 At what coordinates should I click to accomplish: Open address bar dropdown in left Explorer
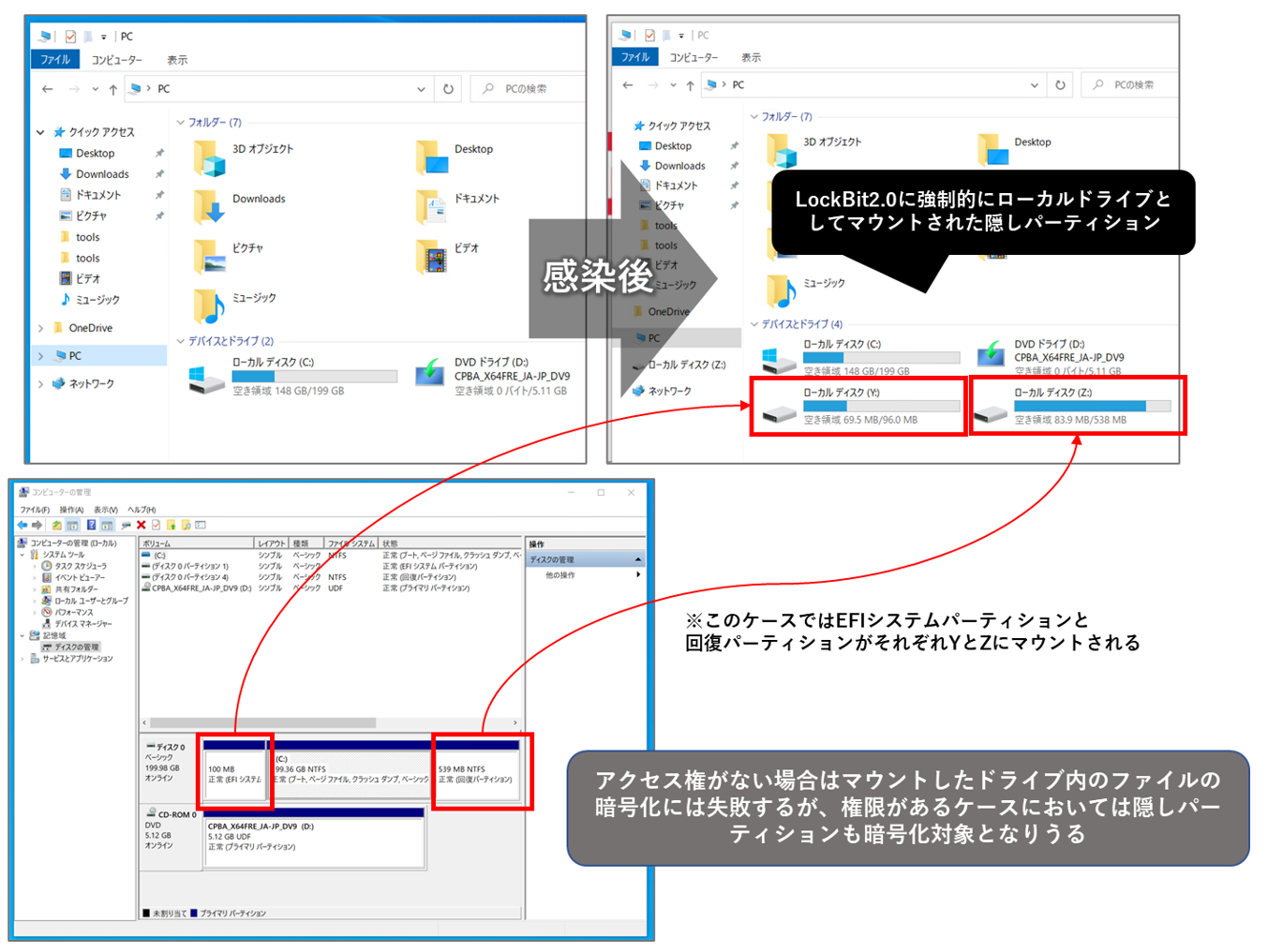421,89
